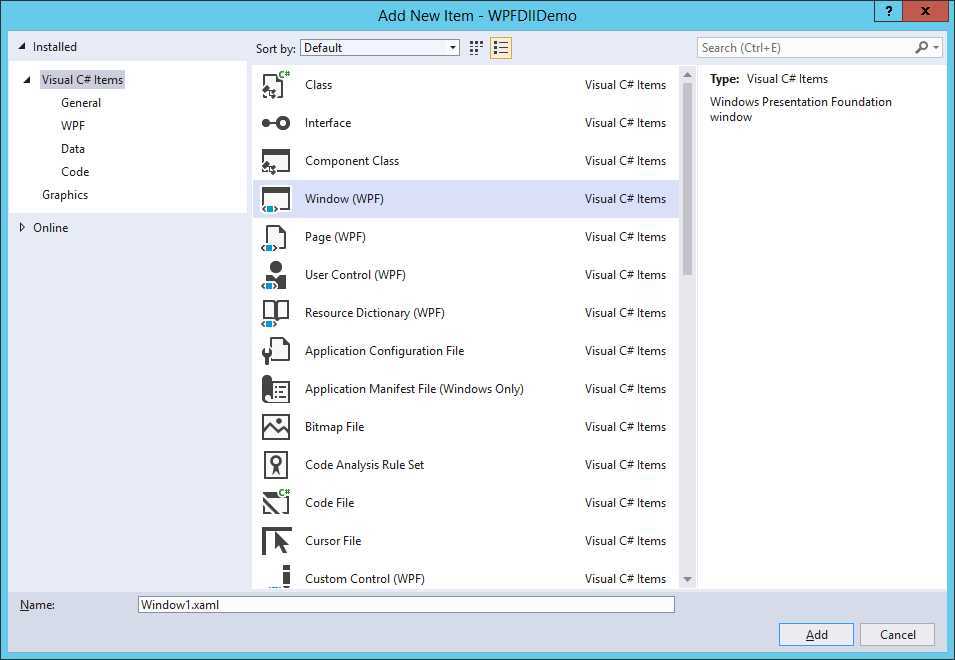This screenshot has height=660, width=955.
Task: Click the User Control (WPF) icon
Action: [x=275, y=275]
